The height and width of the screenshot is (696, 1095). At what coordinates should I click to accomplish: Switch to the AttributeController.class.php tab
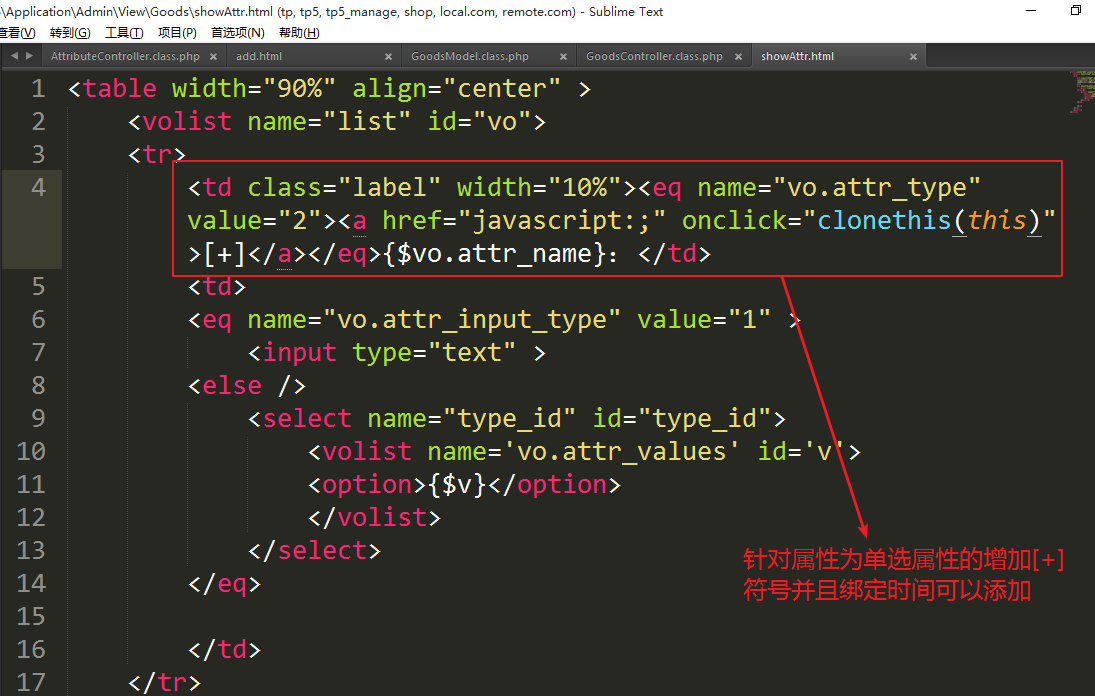click(125, 57)
